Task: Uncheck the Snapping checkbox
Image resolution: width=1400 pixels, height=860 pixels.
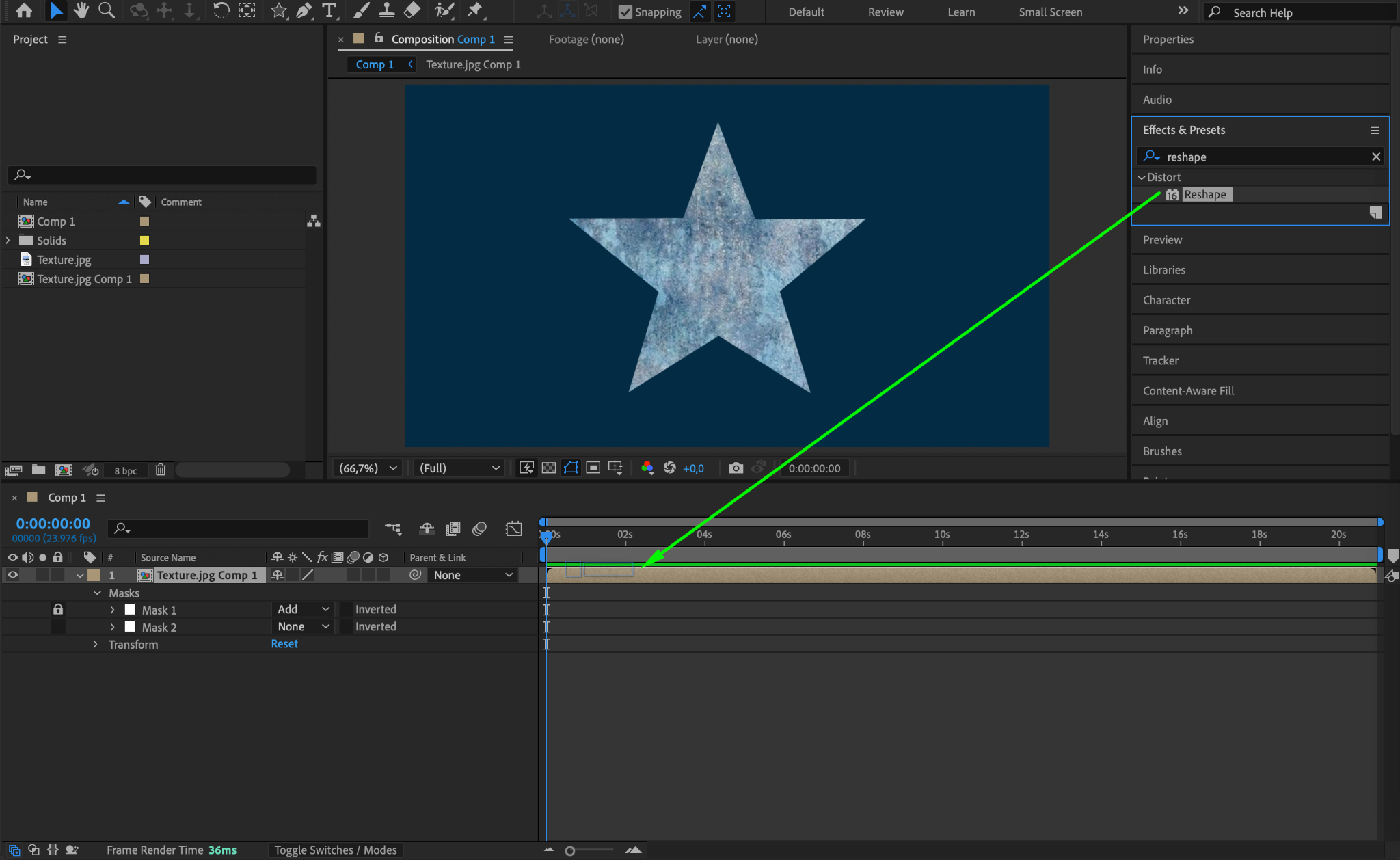Action: [625, 12]
